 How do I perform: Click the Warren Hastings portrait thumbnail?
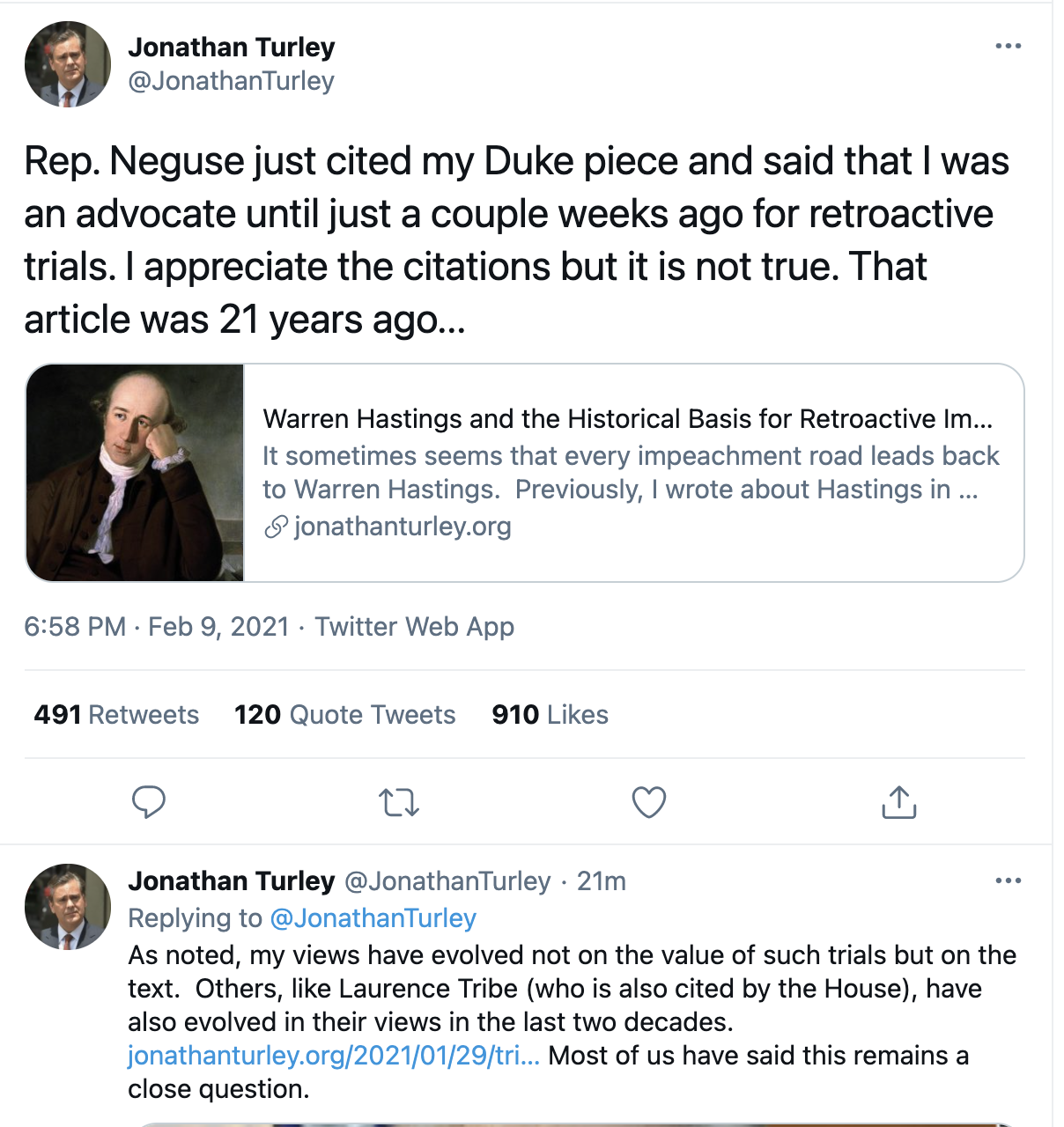tap(135, 473)
